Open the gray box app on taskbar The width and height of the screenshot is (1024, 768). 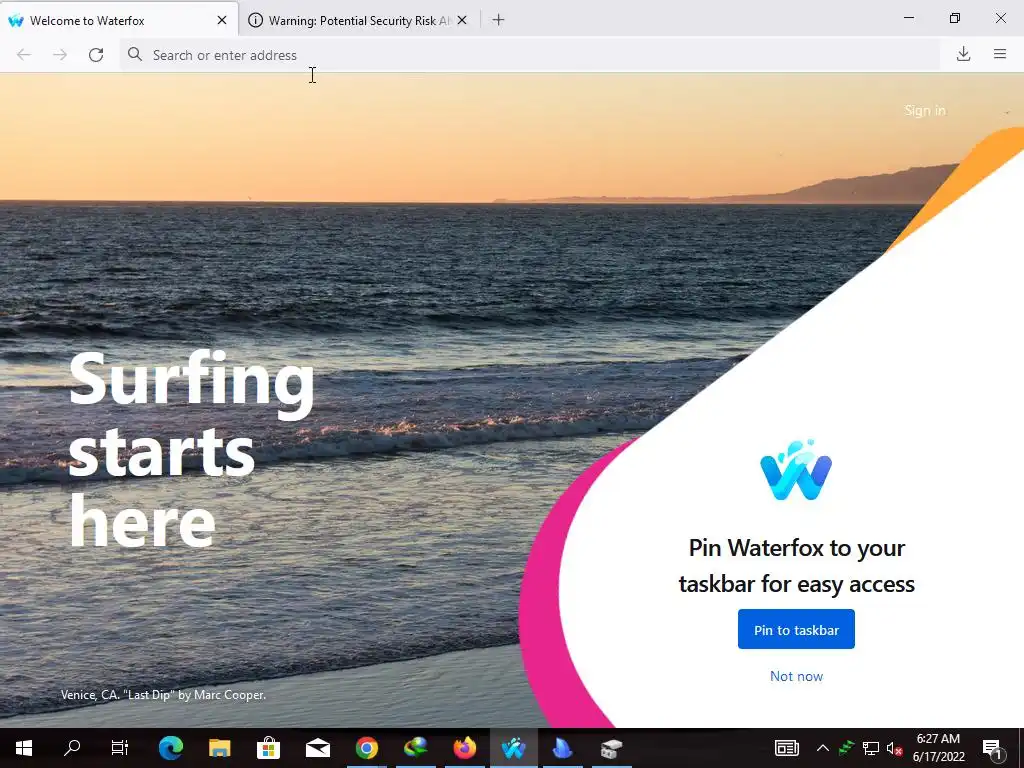611,748
